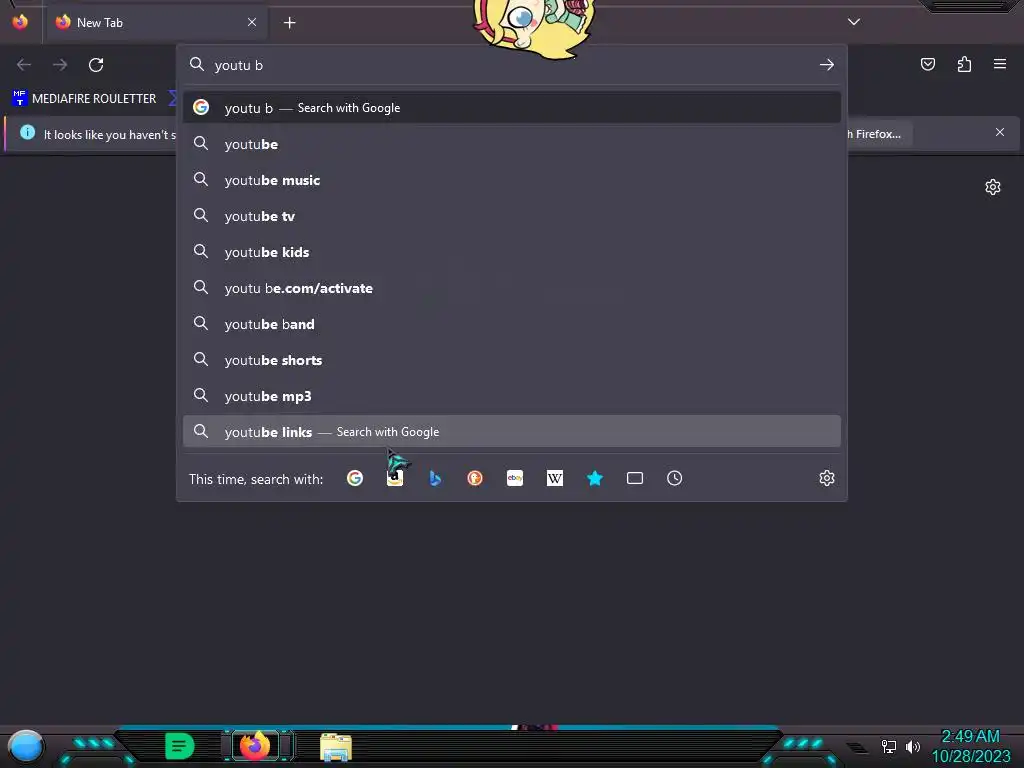Choose Bing one-off search icon
1024x768 pixels.
point(435,478)
